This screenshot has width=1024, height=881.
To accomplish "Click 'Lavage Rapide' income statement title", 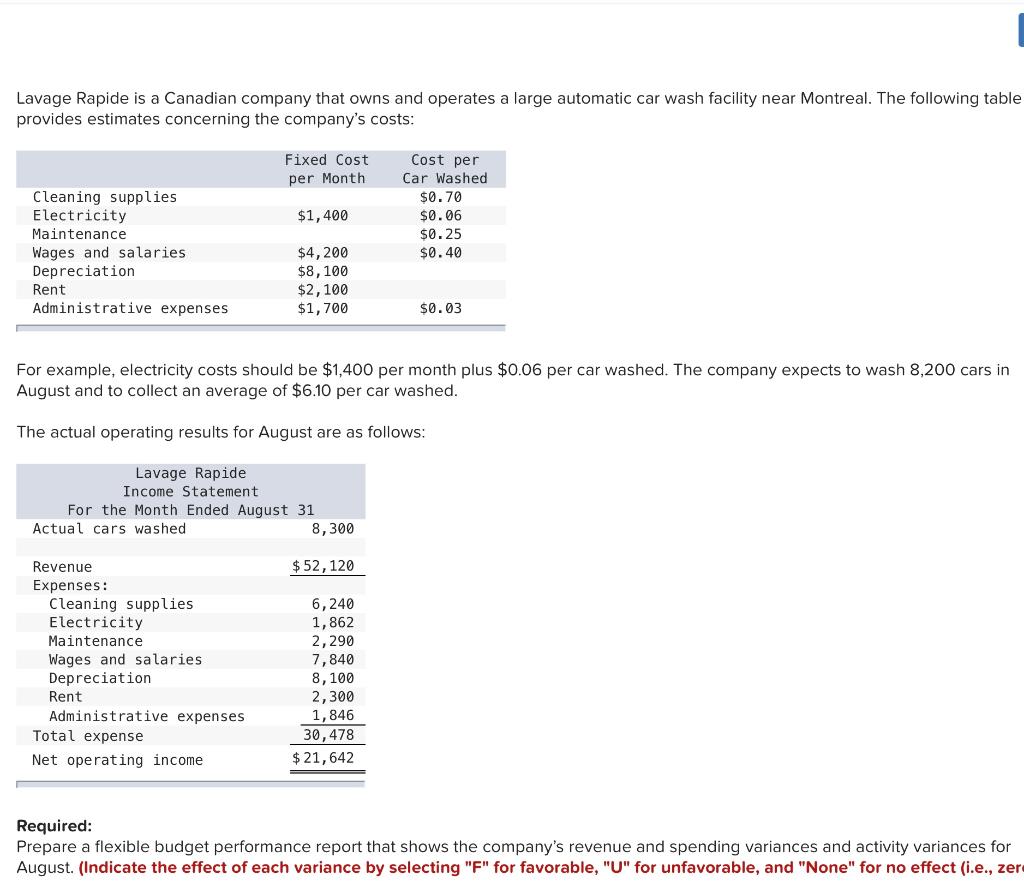I will pos(191,473).
